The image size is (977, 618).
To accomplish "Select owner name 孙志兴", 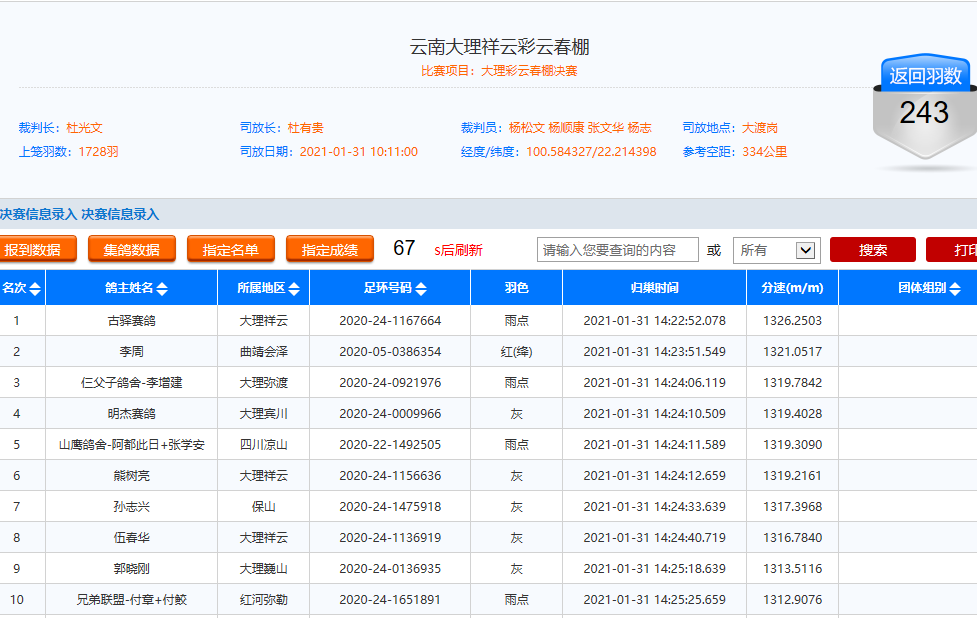I will [131, 506].
